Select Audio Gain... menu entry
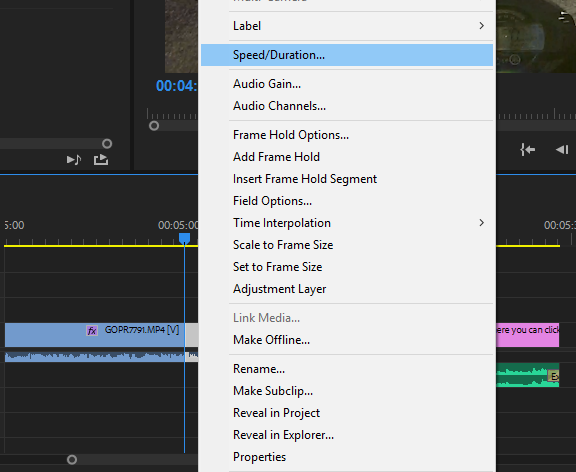Image resolution: width=576 pixels, height=472 pixels. 347,84
